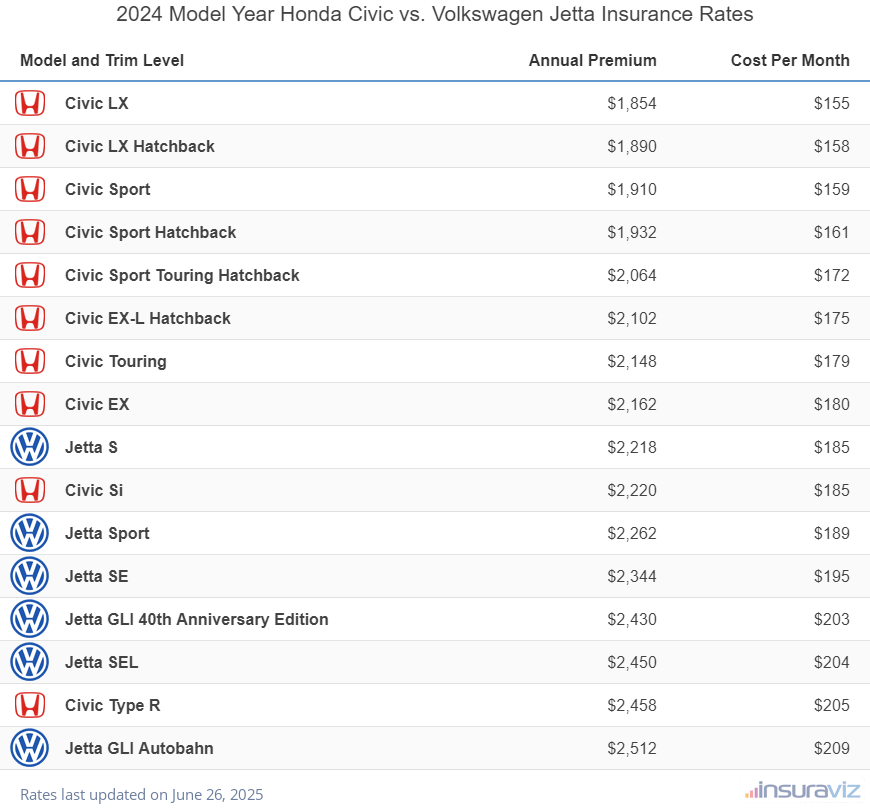Image resolution: width=870 pixels, height=810 pixels.
Task: Click the Rates last updated date note
Action: tap(141, 795)
